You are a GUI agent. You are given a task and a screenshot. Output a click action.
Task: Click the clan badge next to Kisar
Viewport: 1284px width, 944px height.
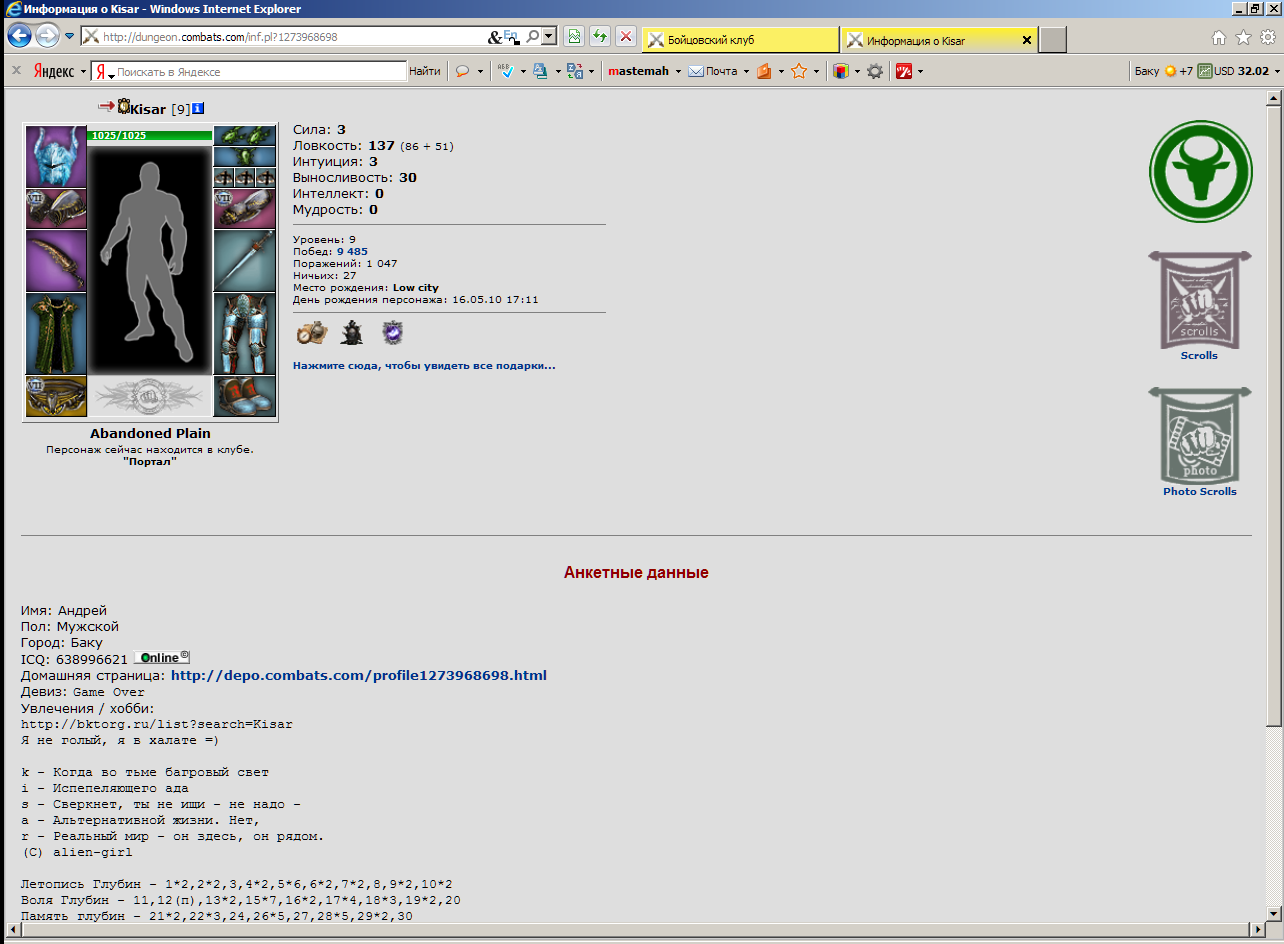click(x=124, y=106)
